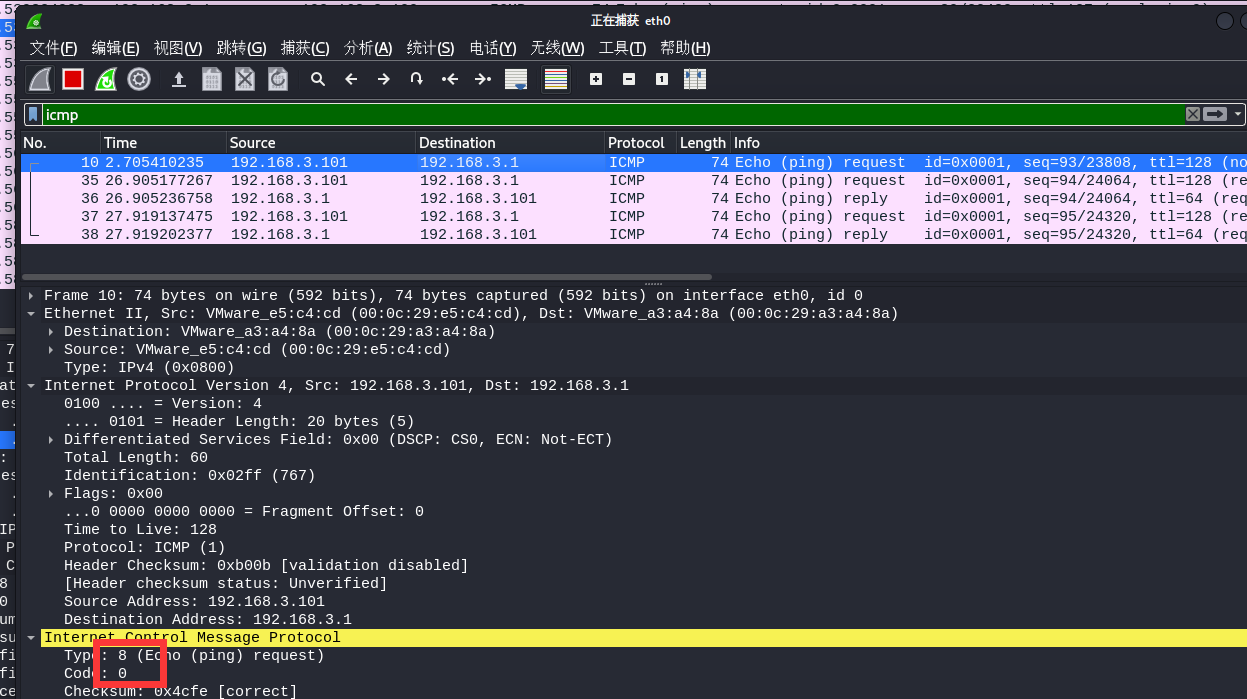Close this capture file from the toolbar
Screen dimensions: 1247x699
245,79
